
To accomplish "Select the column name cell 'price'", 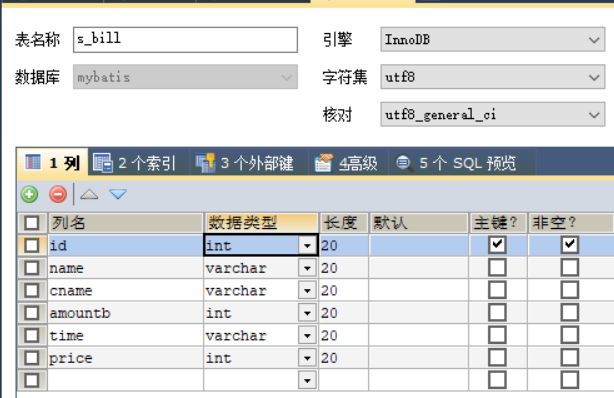I will [x=125, y=358].
